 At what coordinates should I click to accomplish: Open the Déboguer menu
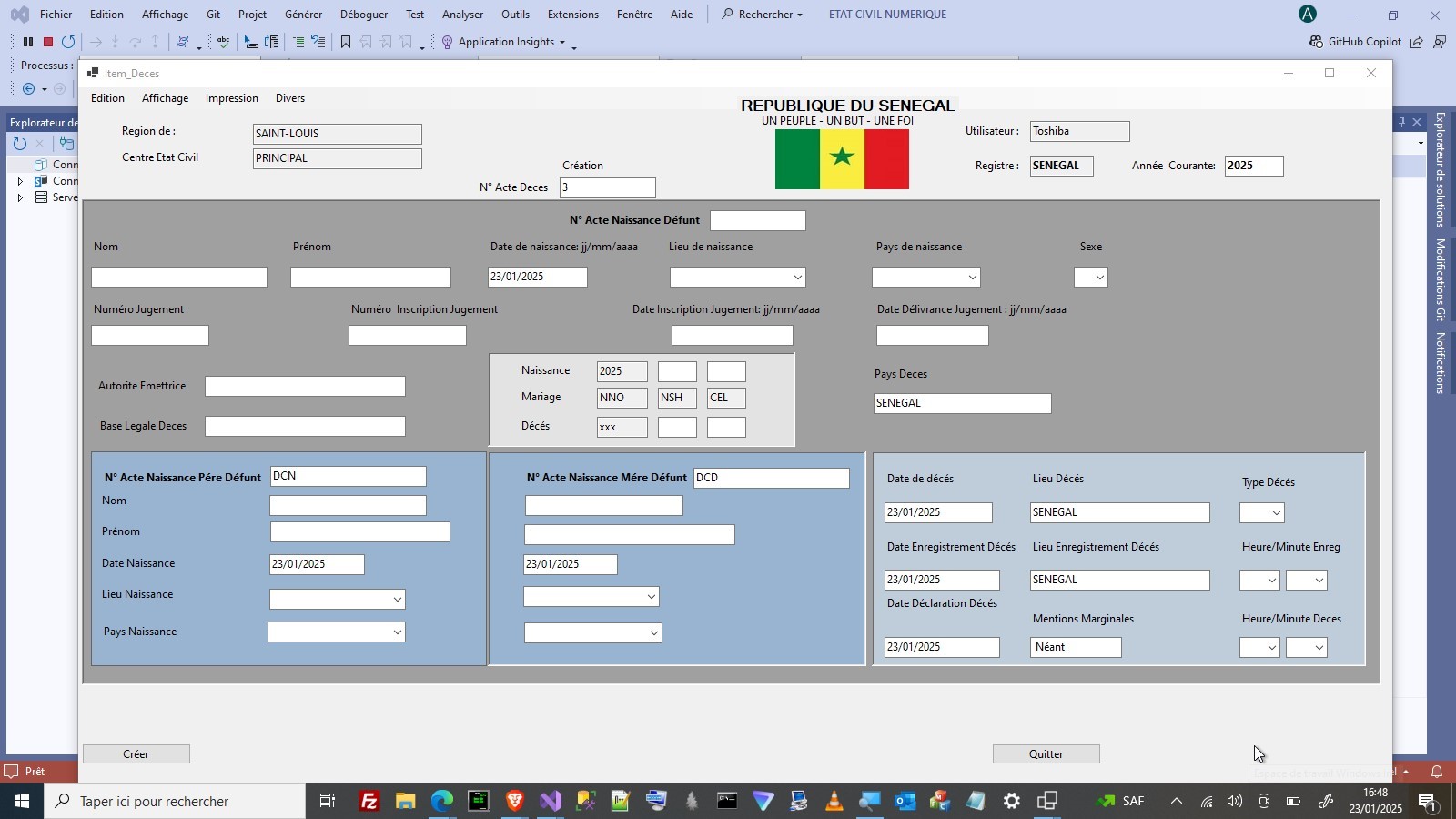click(363, 15)
